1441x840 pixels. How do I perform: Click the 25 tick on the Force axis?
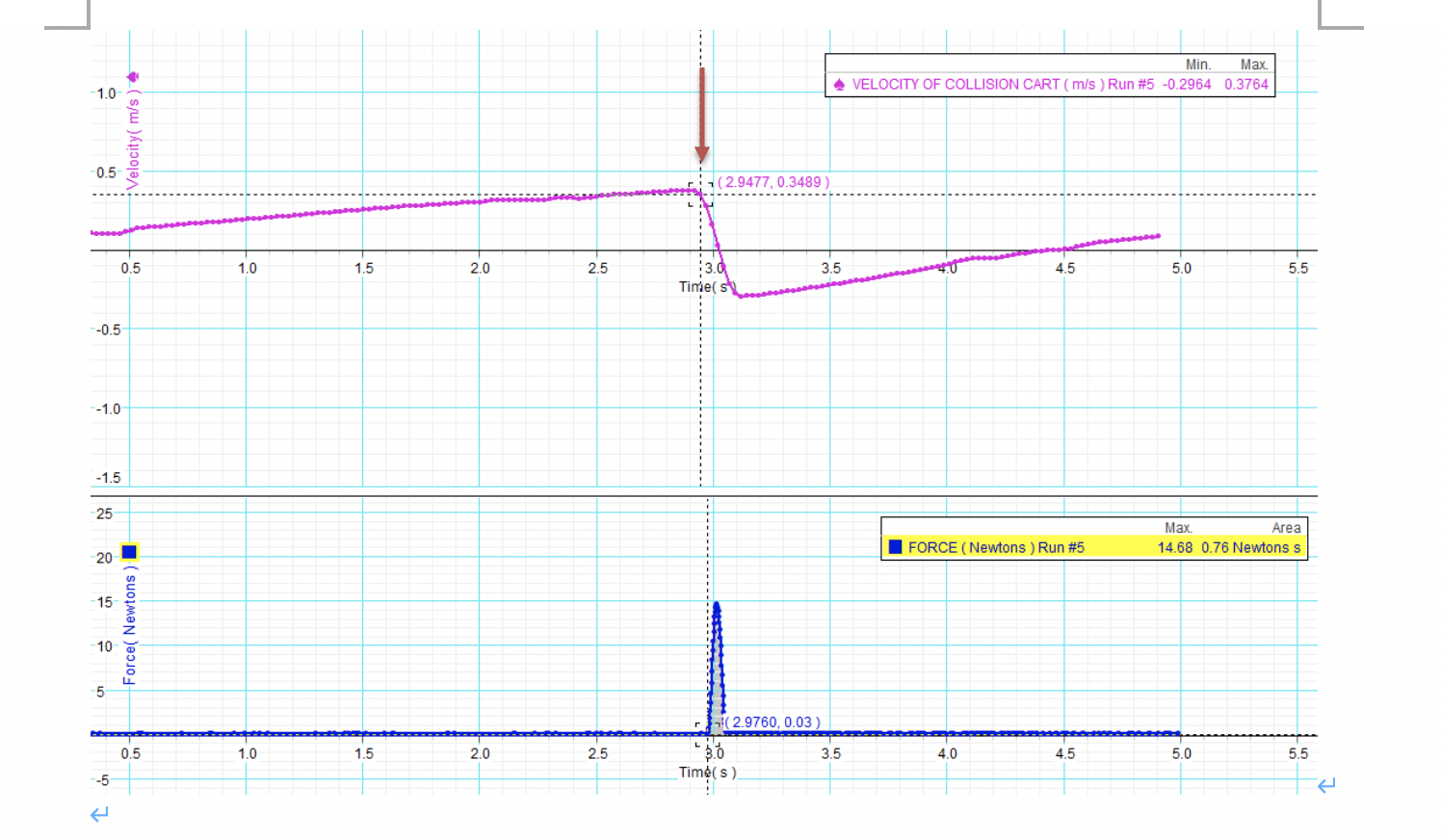104,513
